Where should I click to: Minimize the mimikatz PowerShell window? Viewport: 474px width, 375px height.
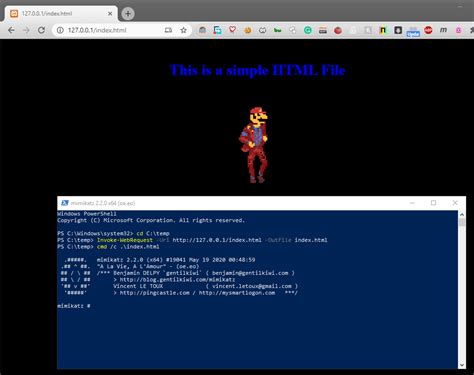coord(412,203)
